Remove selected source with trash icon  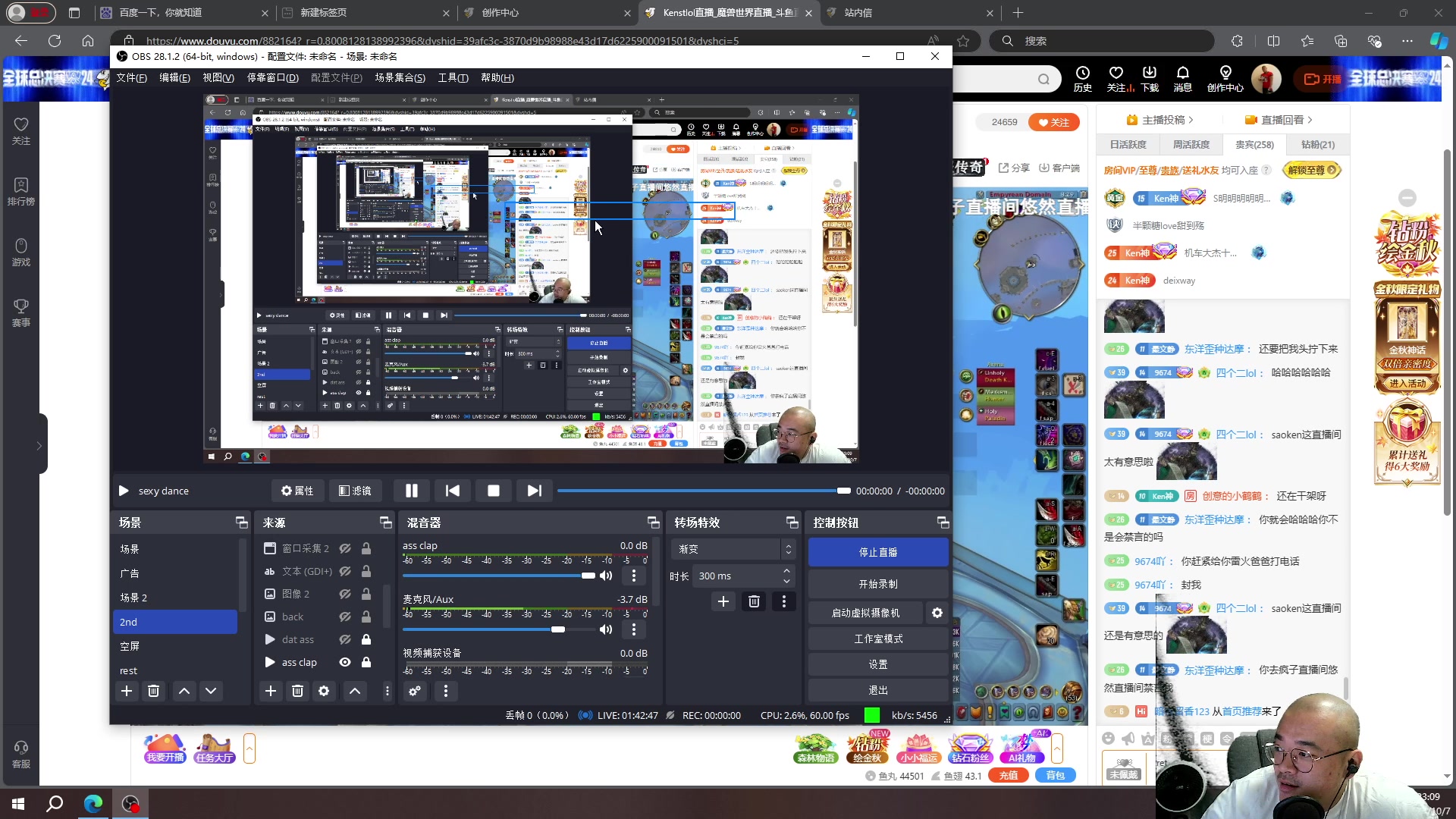[297, 691]
